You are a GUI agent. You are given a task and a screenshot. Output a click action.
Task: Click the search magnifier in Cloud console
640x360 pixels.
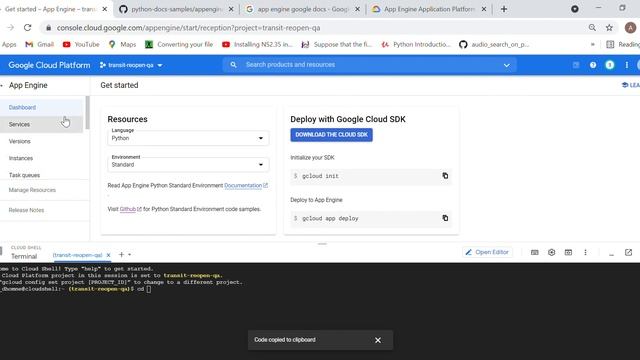click(233, 65)
